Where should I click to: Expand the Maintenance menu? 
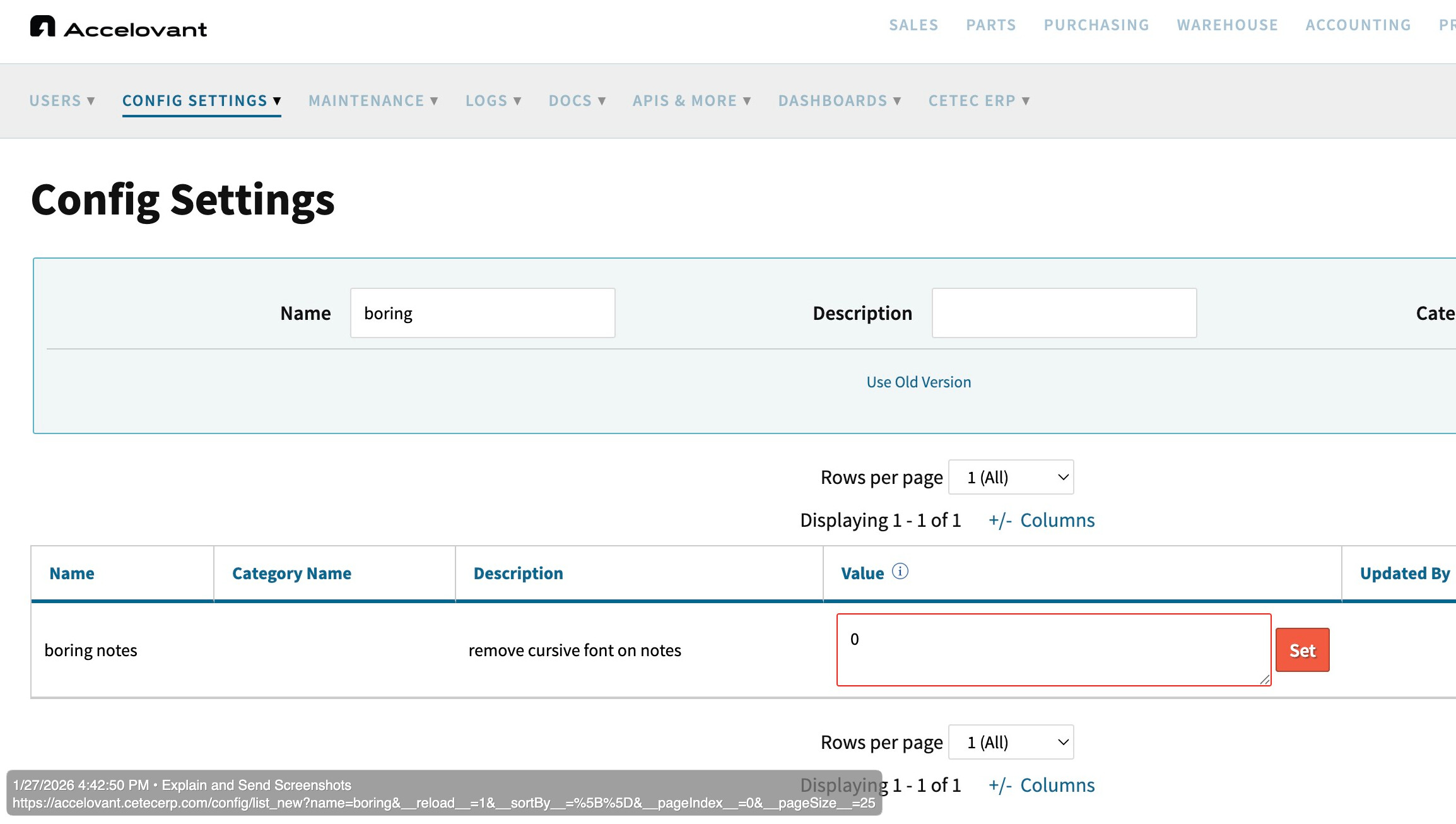point(373,101)
